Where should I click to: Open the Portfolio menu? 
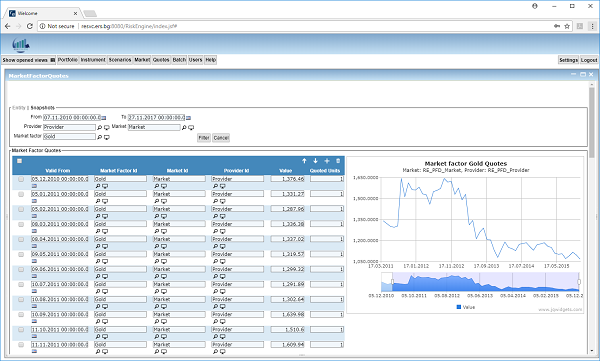tap(68, 60)
